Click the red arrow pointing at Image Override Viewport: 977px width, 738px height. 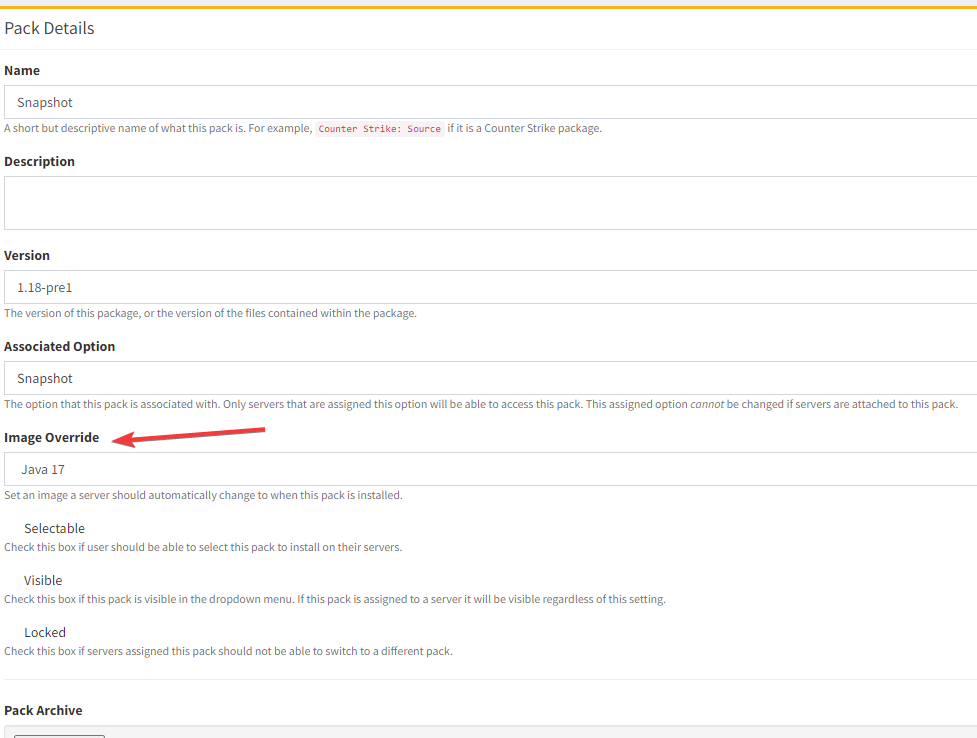click(x=188, y=437)
